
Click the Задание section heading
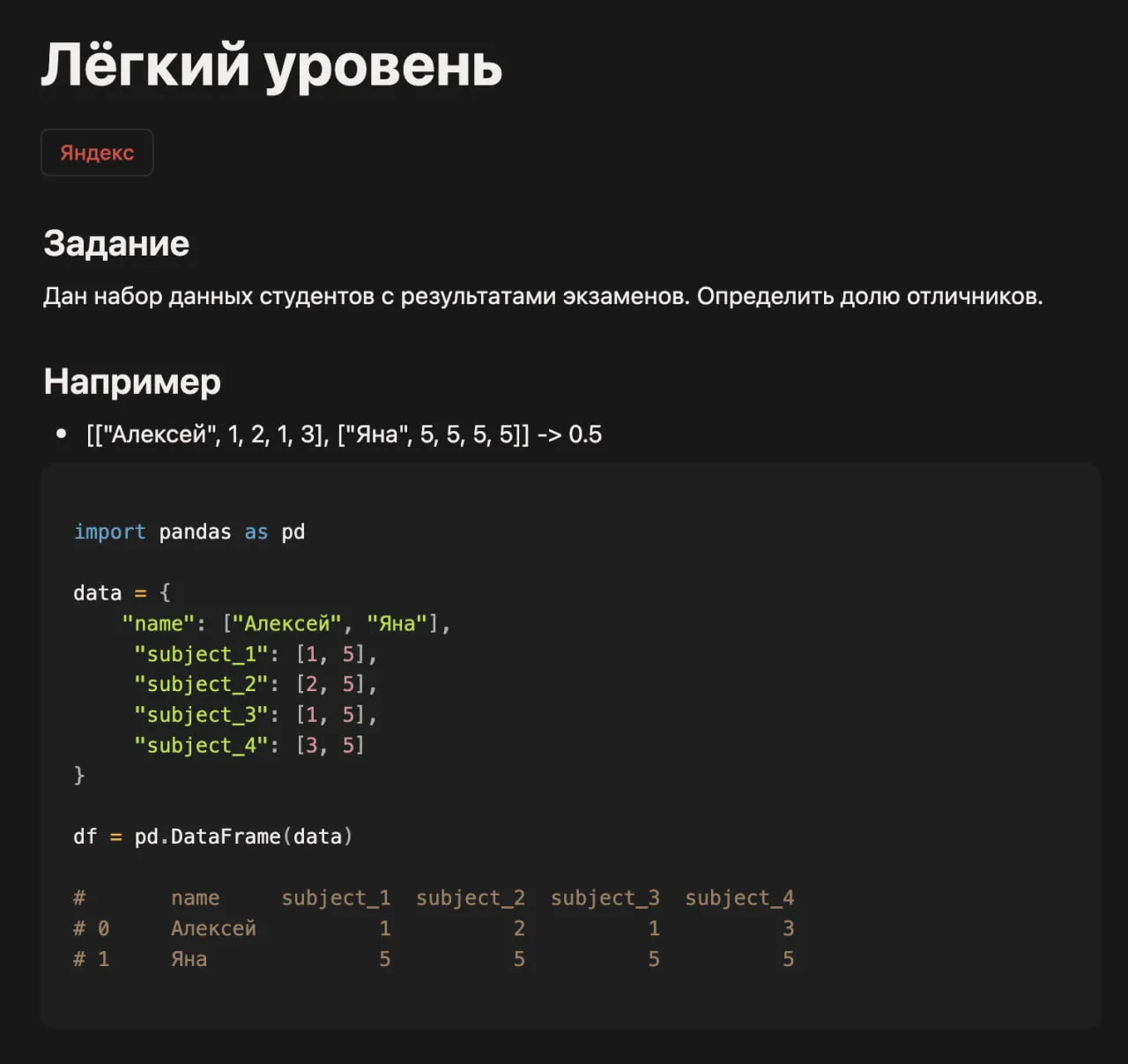tap(115, 243)
